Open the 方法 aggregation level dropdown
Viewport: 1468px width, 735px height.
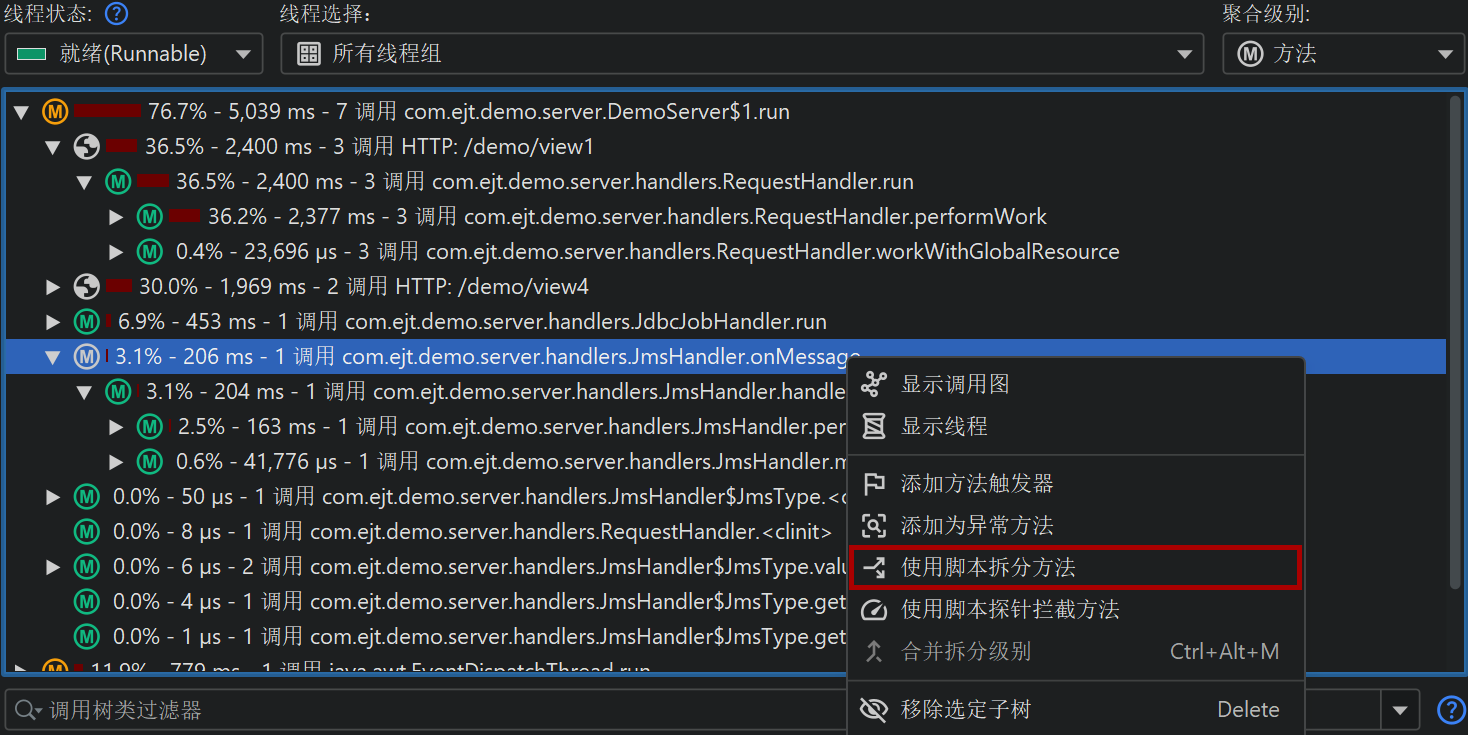[1343, 54]
